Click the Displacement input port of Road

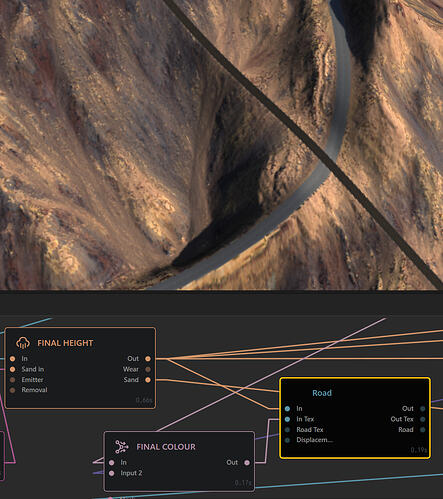287,440
